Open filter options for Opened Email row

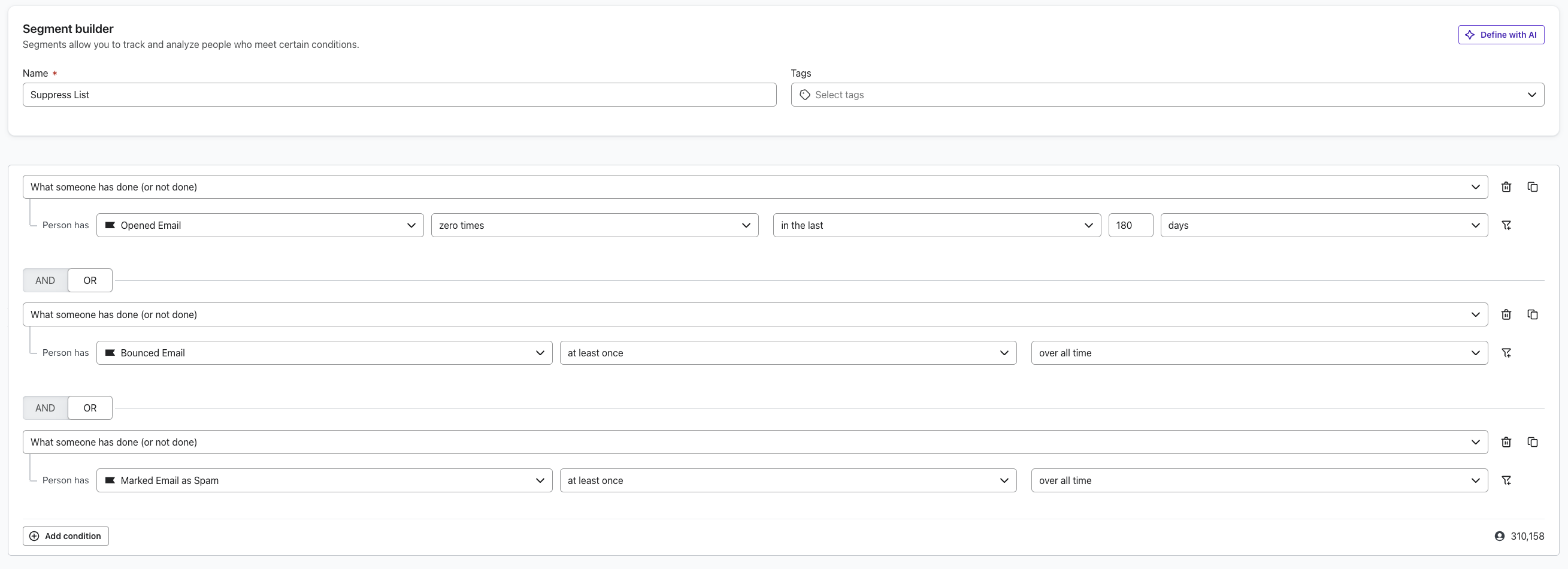(1507, 225)
